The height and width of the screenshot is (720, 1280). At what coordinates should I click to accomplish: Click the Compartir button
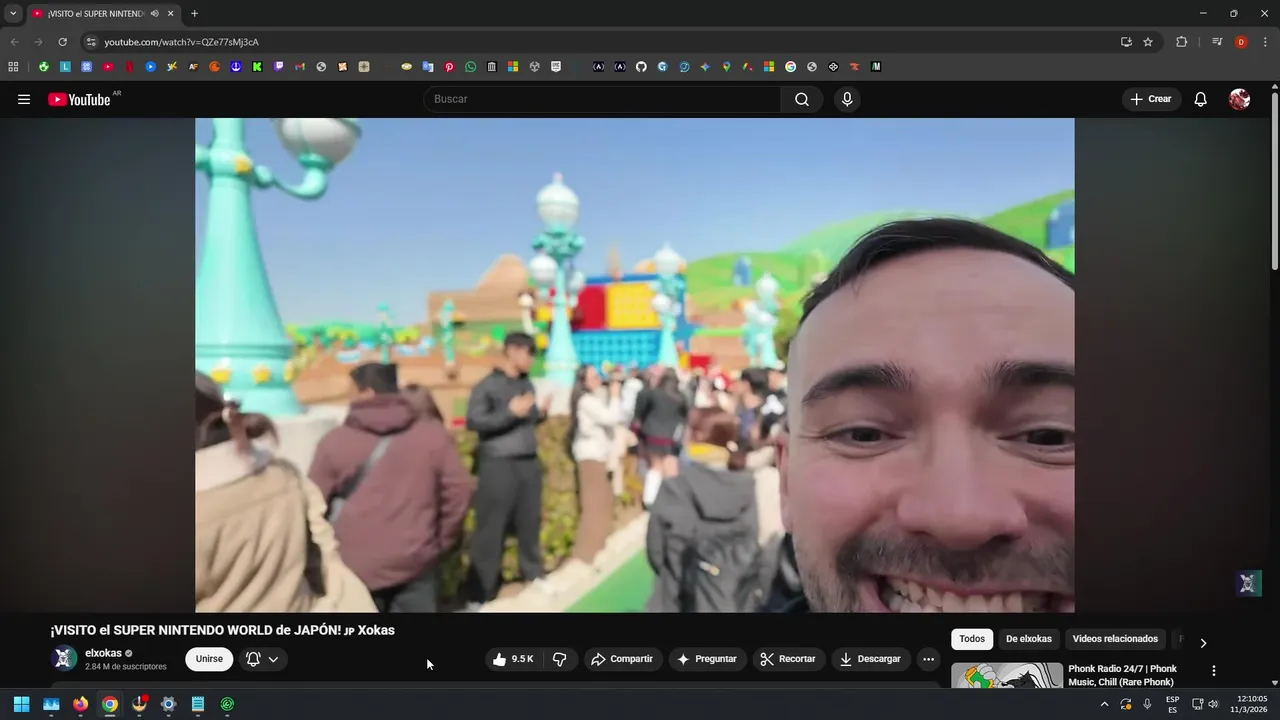[622, 659]
